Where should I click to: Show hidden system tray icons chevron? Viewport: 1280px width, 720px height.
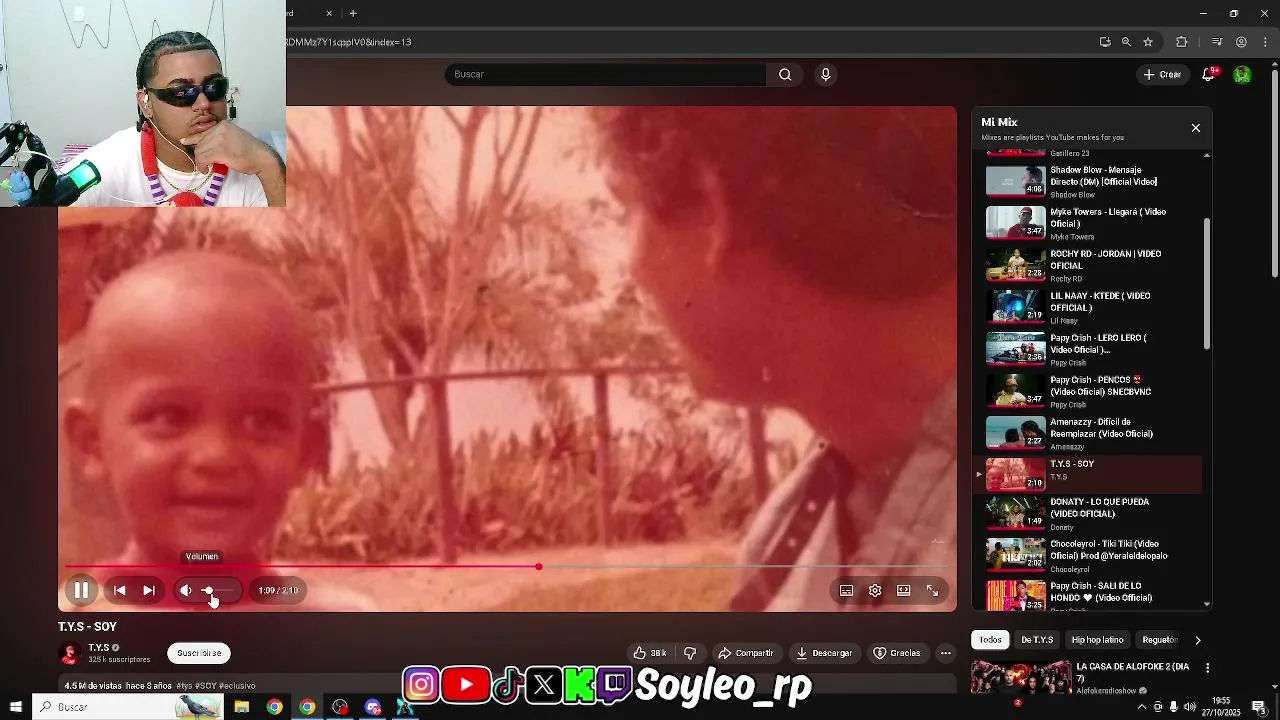click(1142, 707)
